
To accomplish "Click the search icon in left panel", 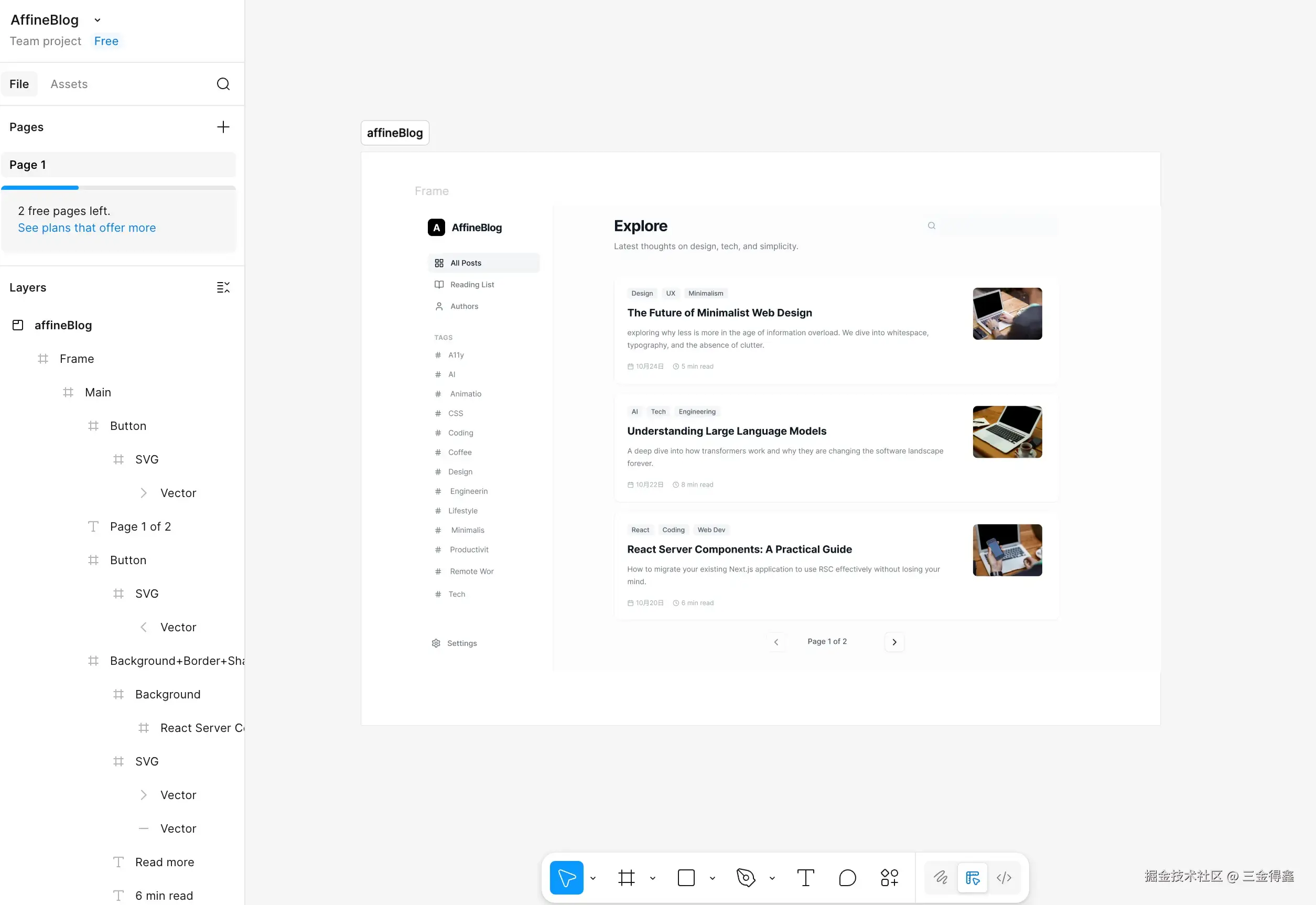I will [223, 84].
